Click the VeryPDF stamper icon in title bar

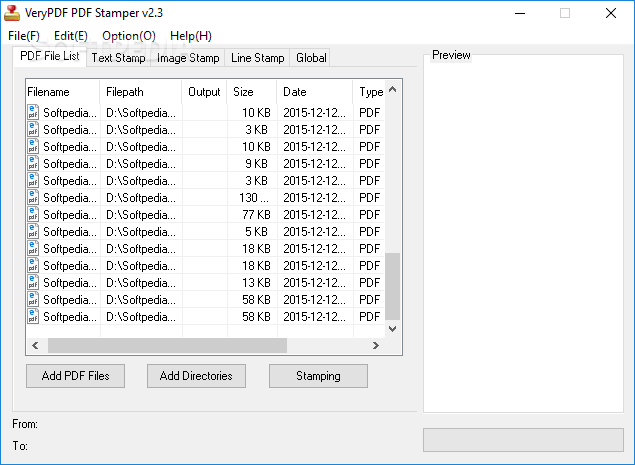click(x=12, y=13)
